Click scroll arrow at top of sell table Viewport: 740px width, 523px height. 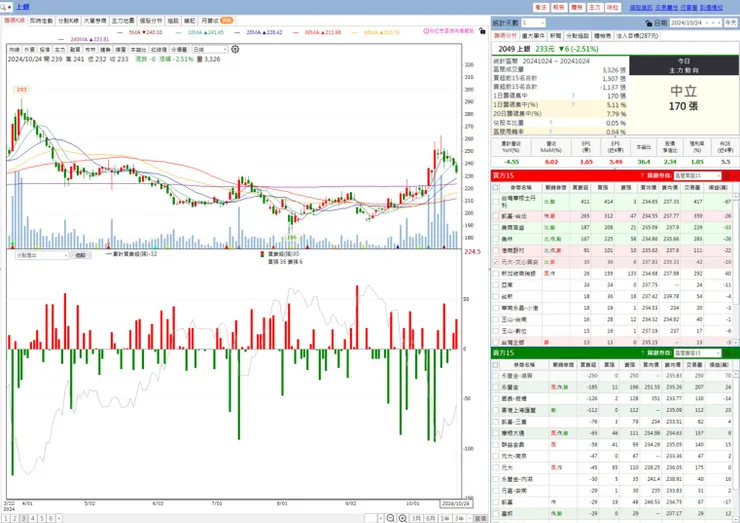coord(736,375)
